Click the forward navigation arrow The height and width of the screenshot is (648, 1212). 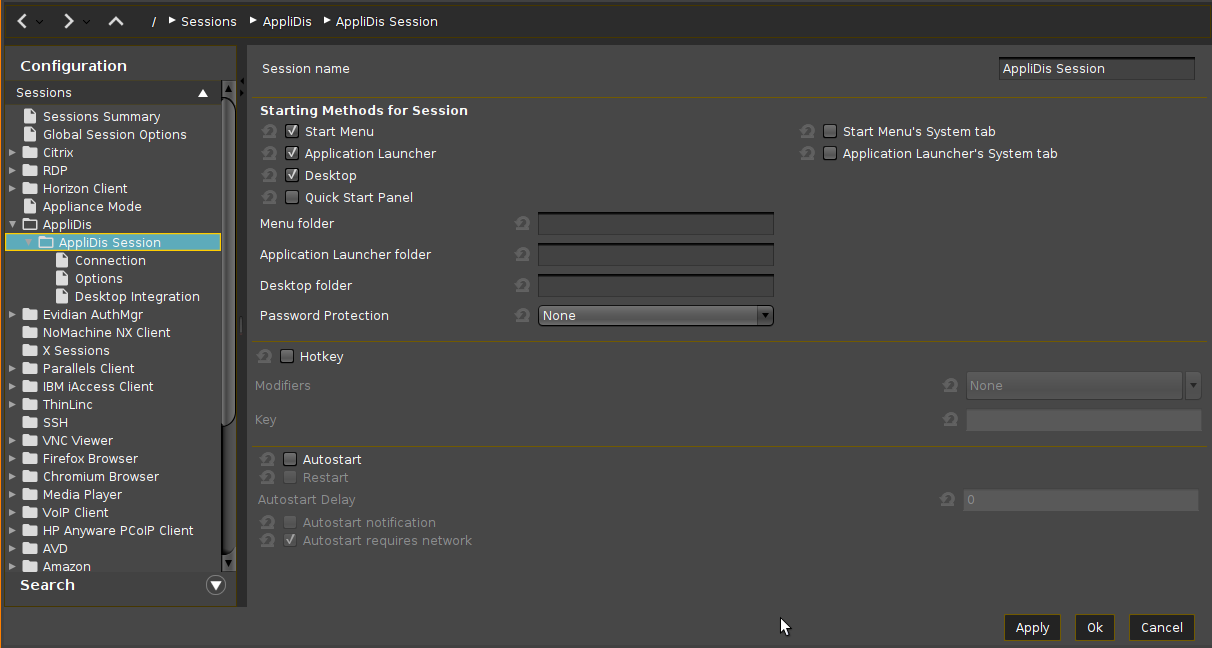point(68,21)
